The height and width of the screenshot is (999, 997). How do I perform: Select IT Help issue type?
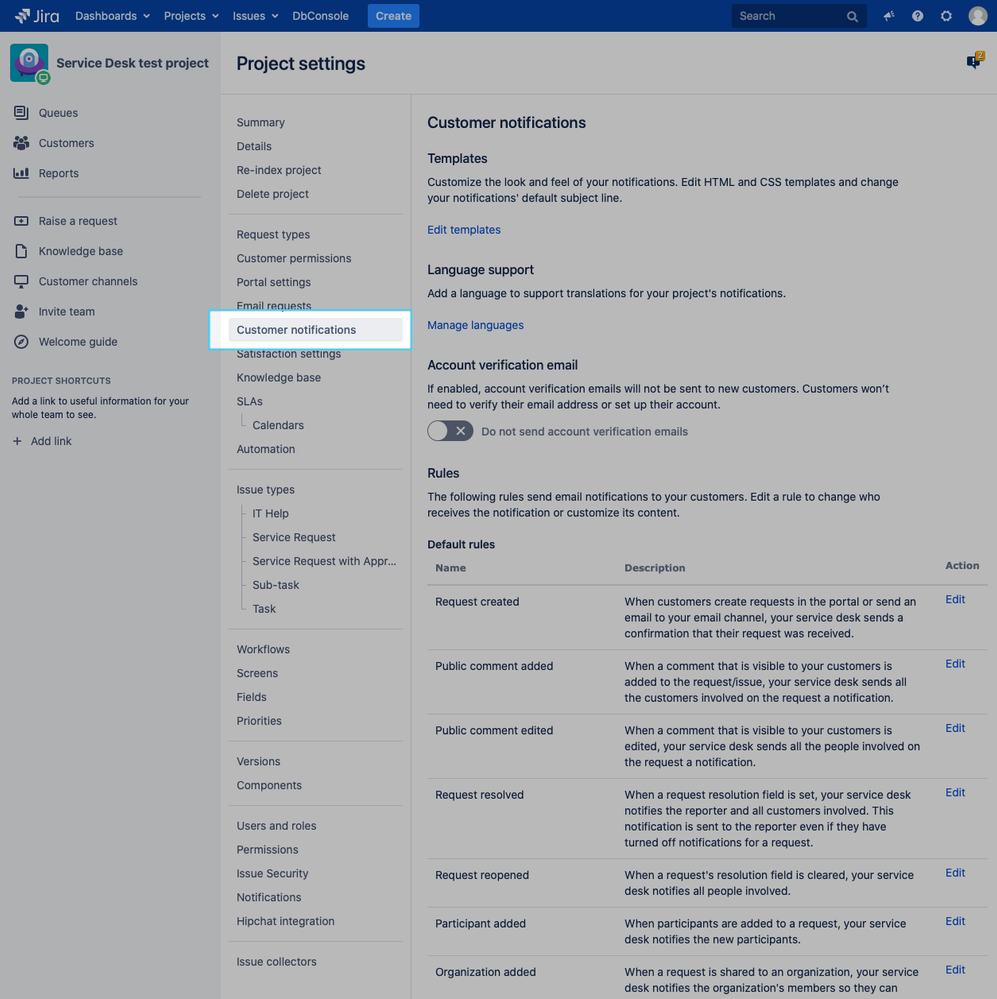point(270,514)
